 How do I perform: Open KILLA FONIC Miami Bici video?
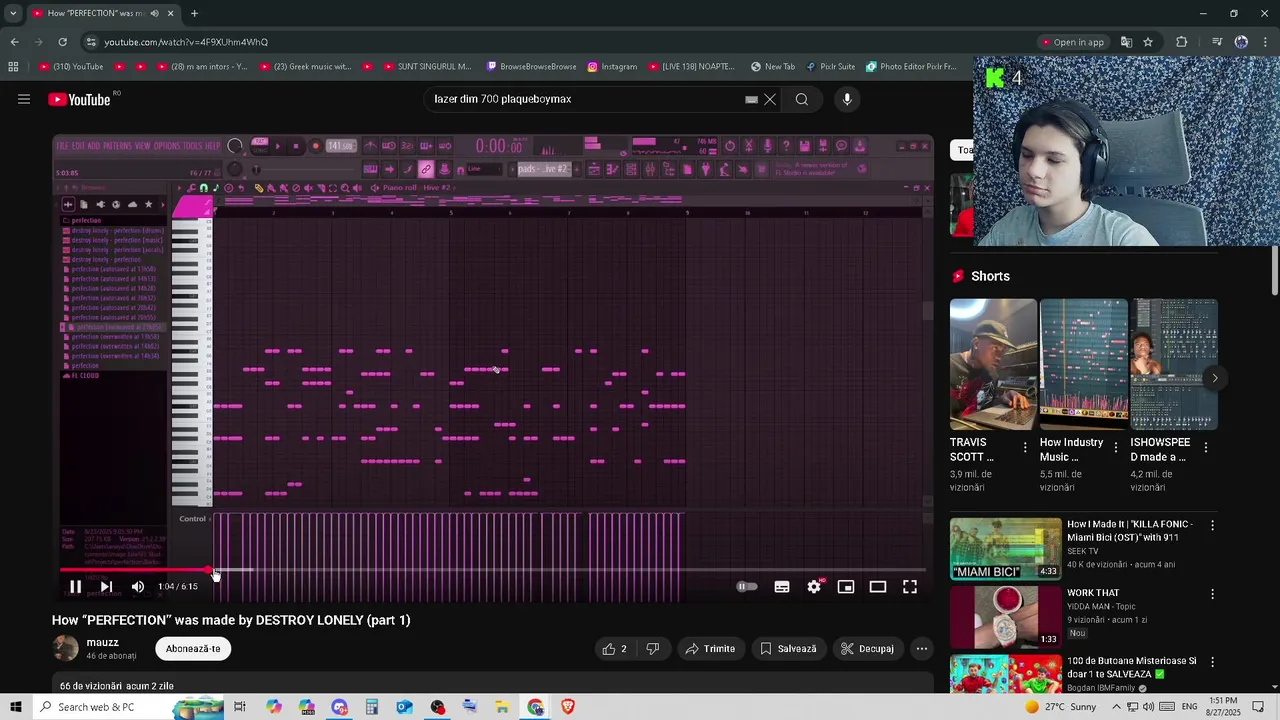click(x=1005, y=548)
